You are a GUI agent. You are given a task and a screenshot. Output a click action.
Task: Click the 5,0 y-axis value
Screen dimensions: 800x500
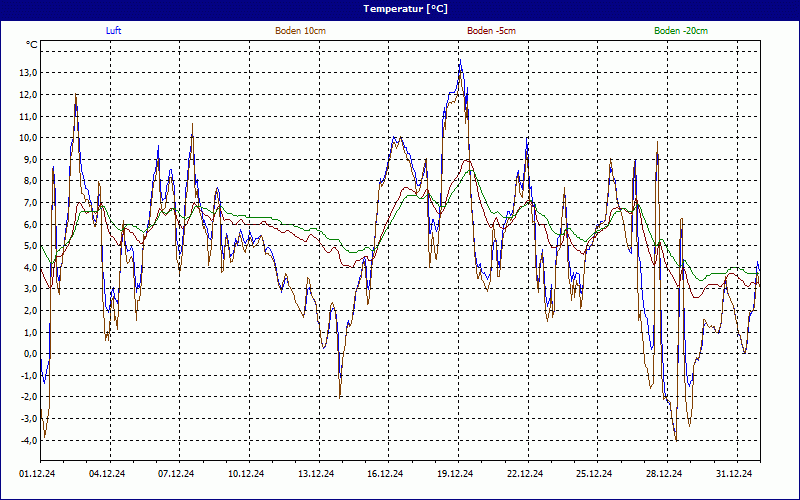[30, 246]
